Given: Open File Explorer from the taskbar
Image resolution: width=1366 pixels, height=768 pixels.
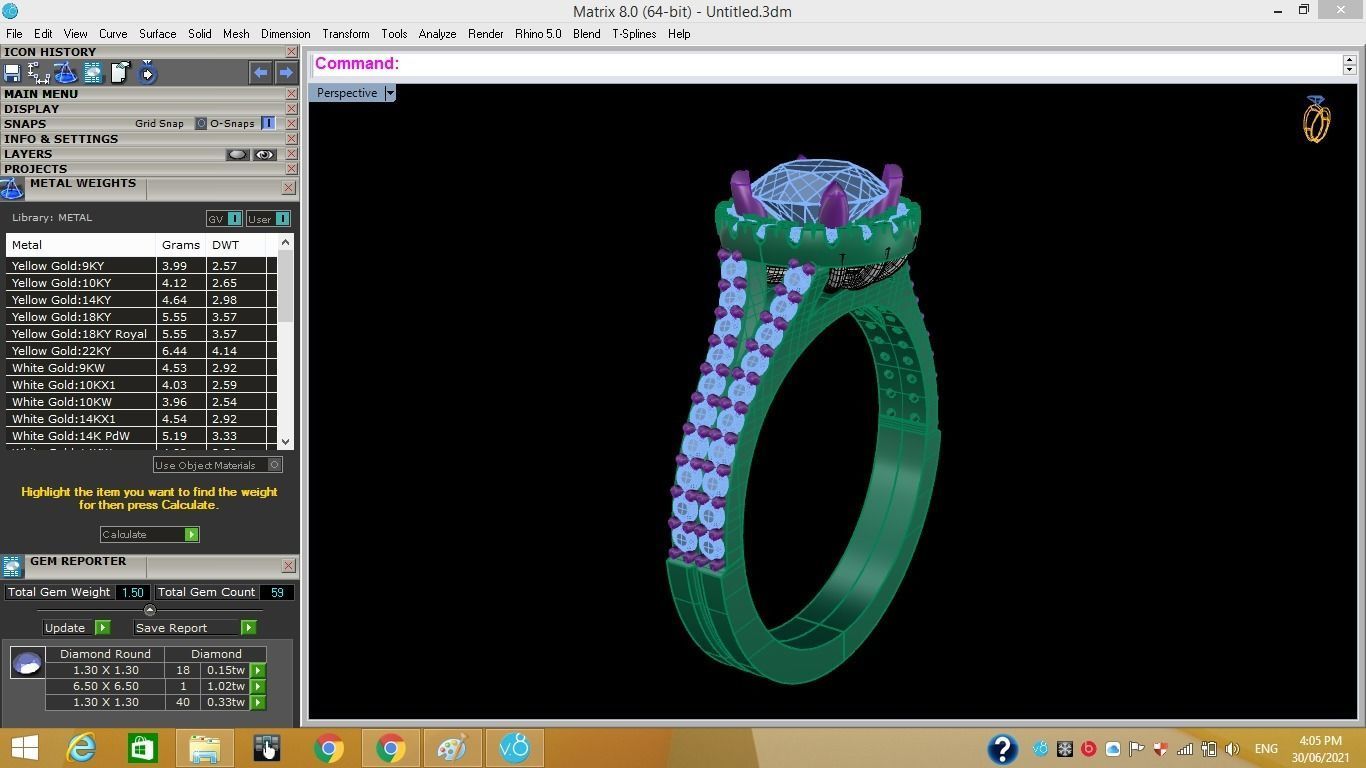Looking at the screenshot, I should pyautogui.click(x=204, y=748).
